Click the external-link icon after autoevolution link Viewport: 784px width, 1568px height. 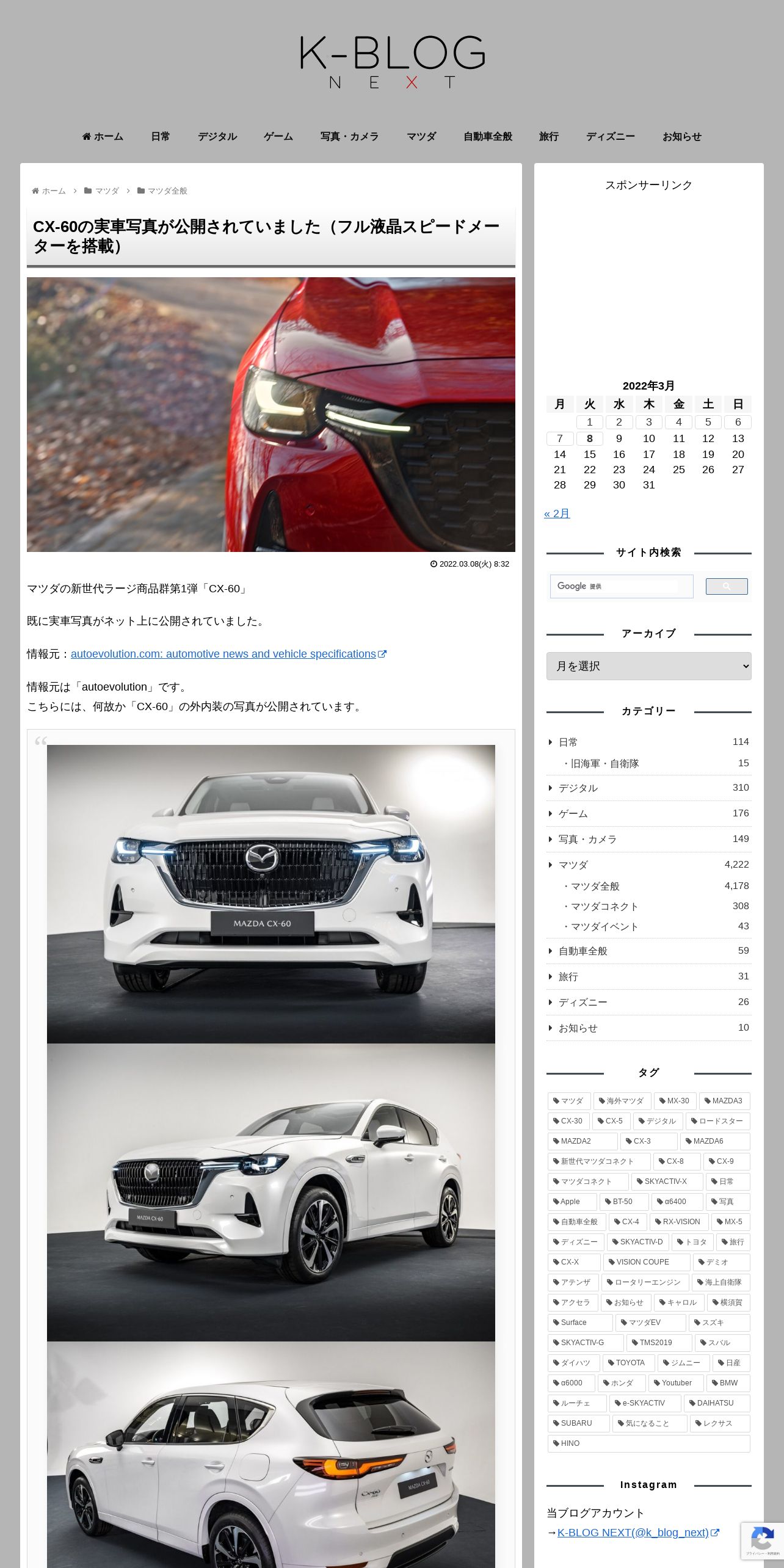(382, 654)
